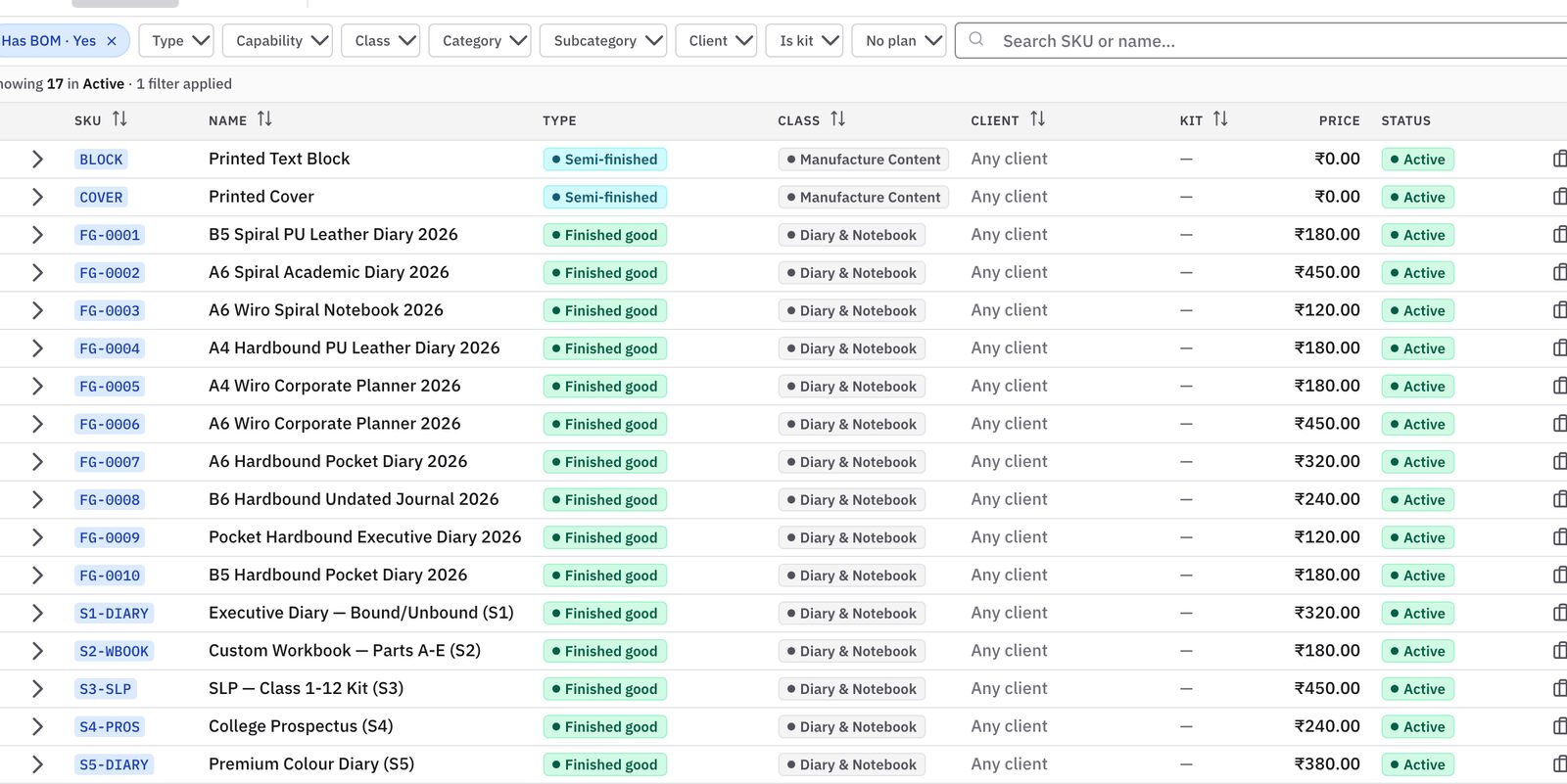1567x784 pixels.
Task: Open the Is kit filter dropdown
Action: (804, 41)
